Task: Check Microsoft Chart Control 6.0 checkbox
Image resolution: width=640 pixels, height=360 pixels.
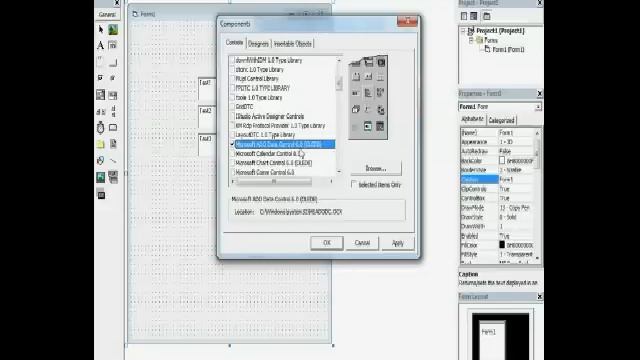Action: pos(232,163)
